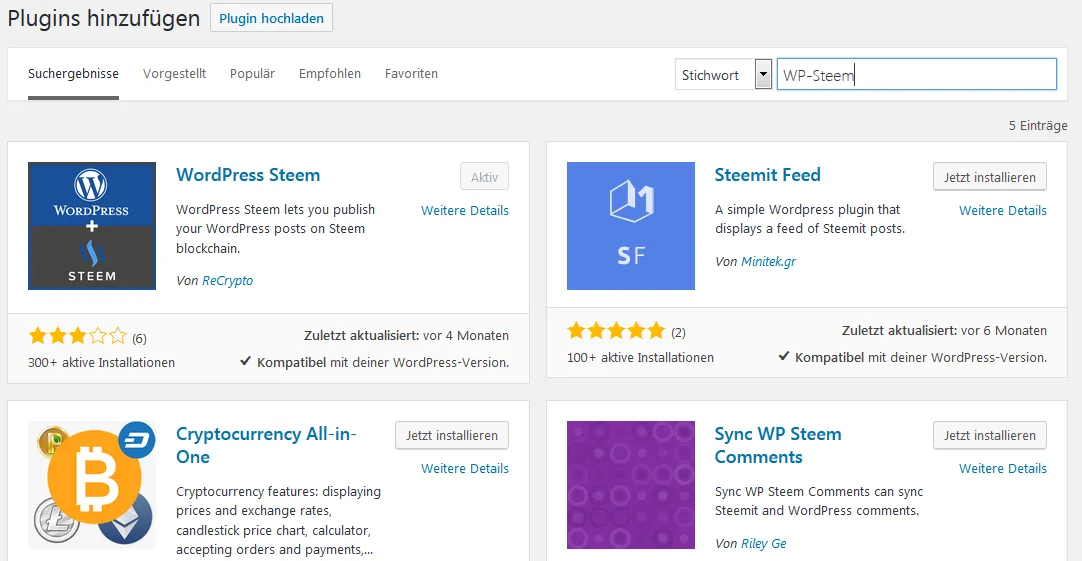The height and width of the screenshot is (561, 1082).
Task: Open the Stichwort search type dropdown
Action: click(723, 75)
